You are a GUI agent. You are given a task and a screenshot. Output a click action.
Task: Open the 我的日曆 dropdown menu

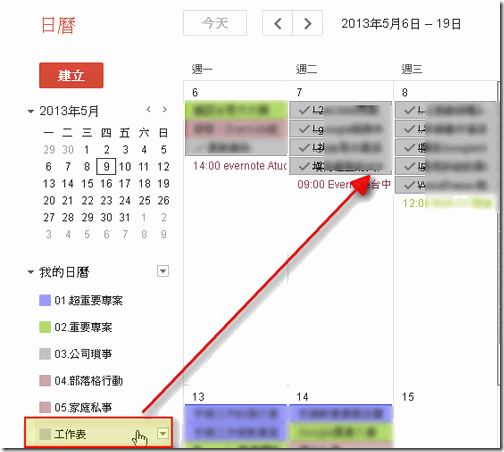point(163,271)
